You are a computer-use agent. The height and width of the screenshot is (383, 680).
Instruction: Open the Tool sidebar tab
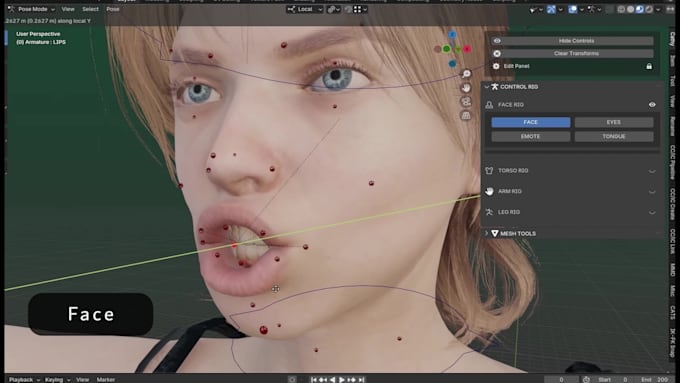coord(672,81)
